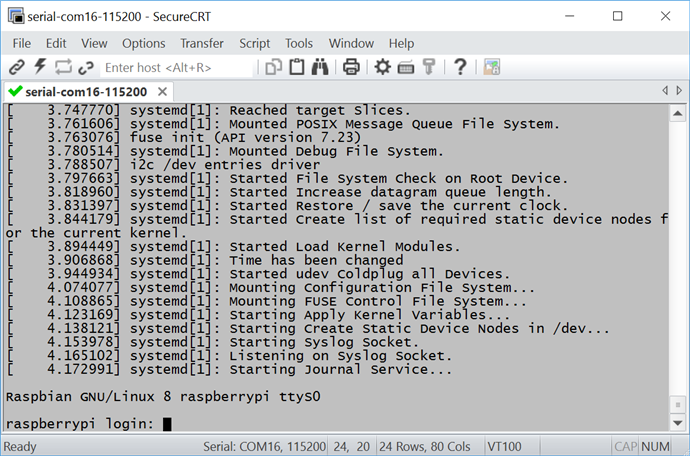Minimize the SecureCRT window
The image size is (690, 456).
pyautogui.click(x=569, y=16)
